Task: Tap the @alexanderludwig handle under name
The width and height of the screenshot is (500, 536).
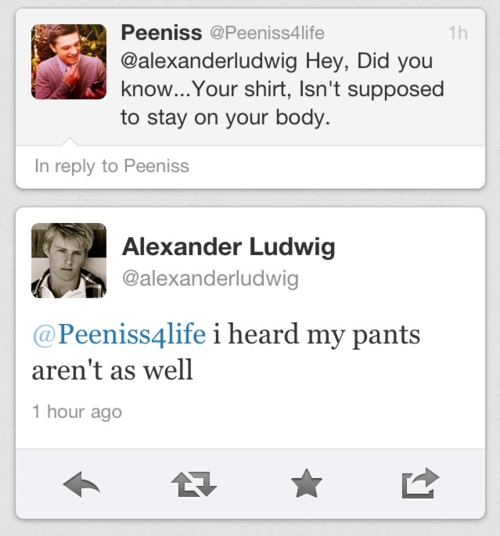Action: coord(210,279)
